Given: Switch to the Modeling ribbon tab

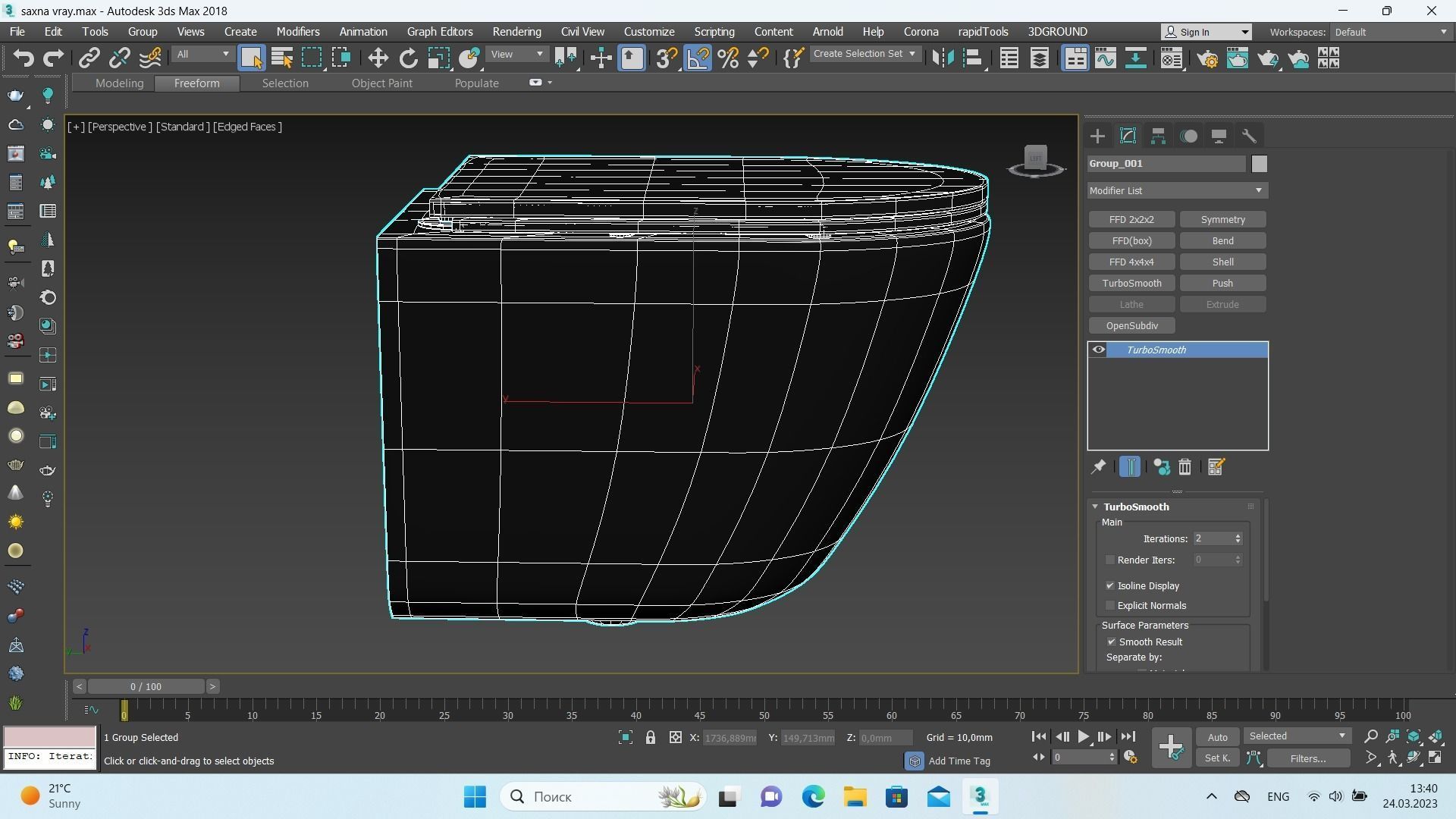Looking at the screenshot, I should [x=119, y=83].
